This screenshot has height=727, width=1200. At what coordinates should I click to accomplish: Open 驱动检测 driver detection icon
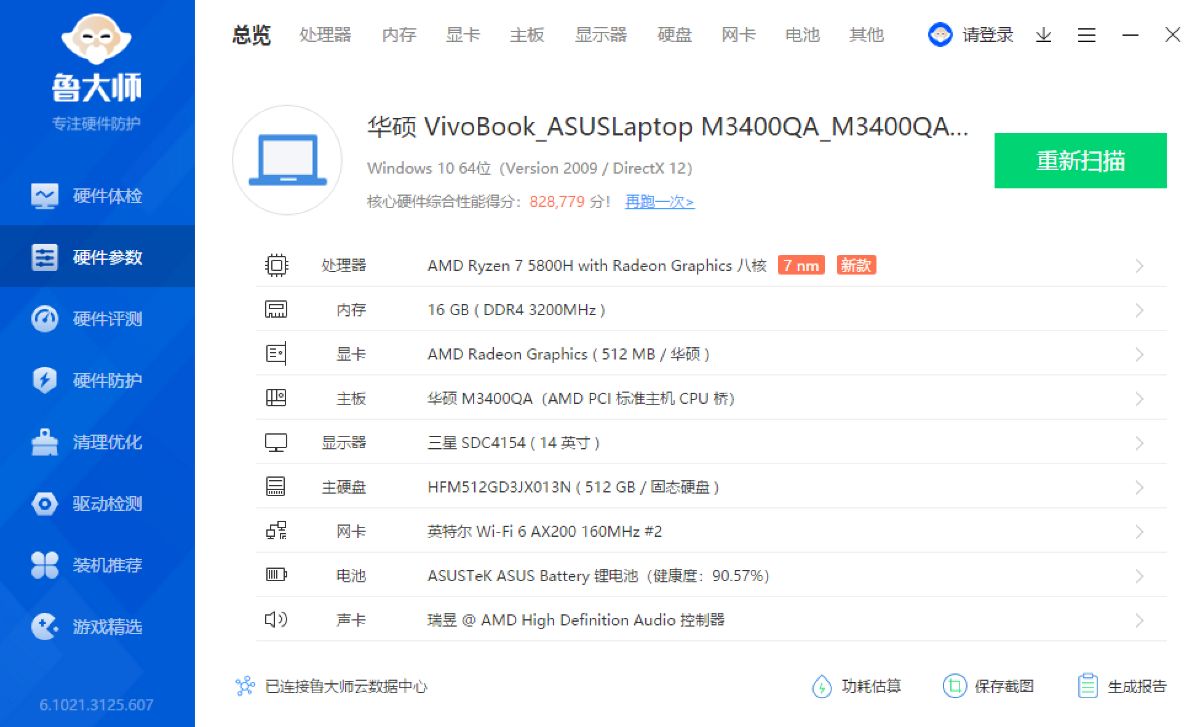(45, 504)
